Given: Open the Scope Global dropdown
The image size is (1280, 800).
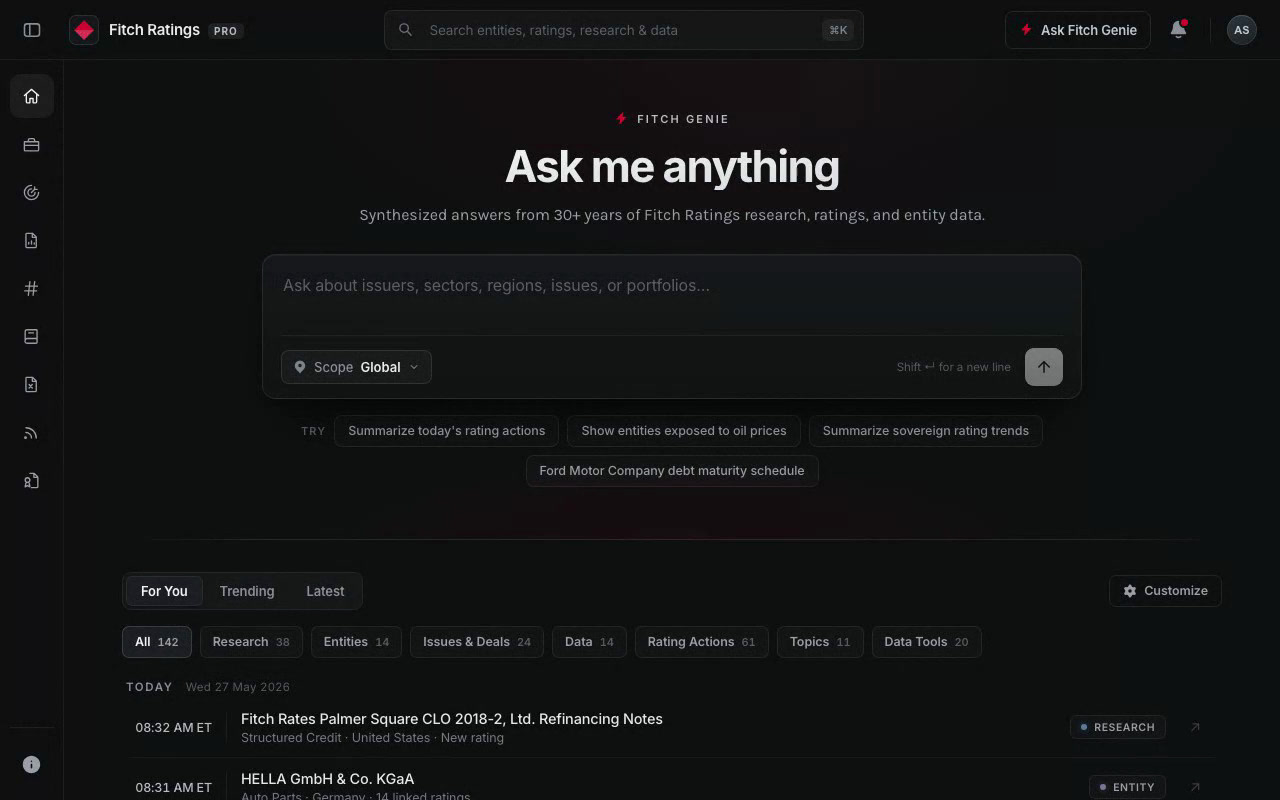Looking at the screenshot, I should click(356, 367).
